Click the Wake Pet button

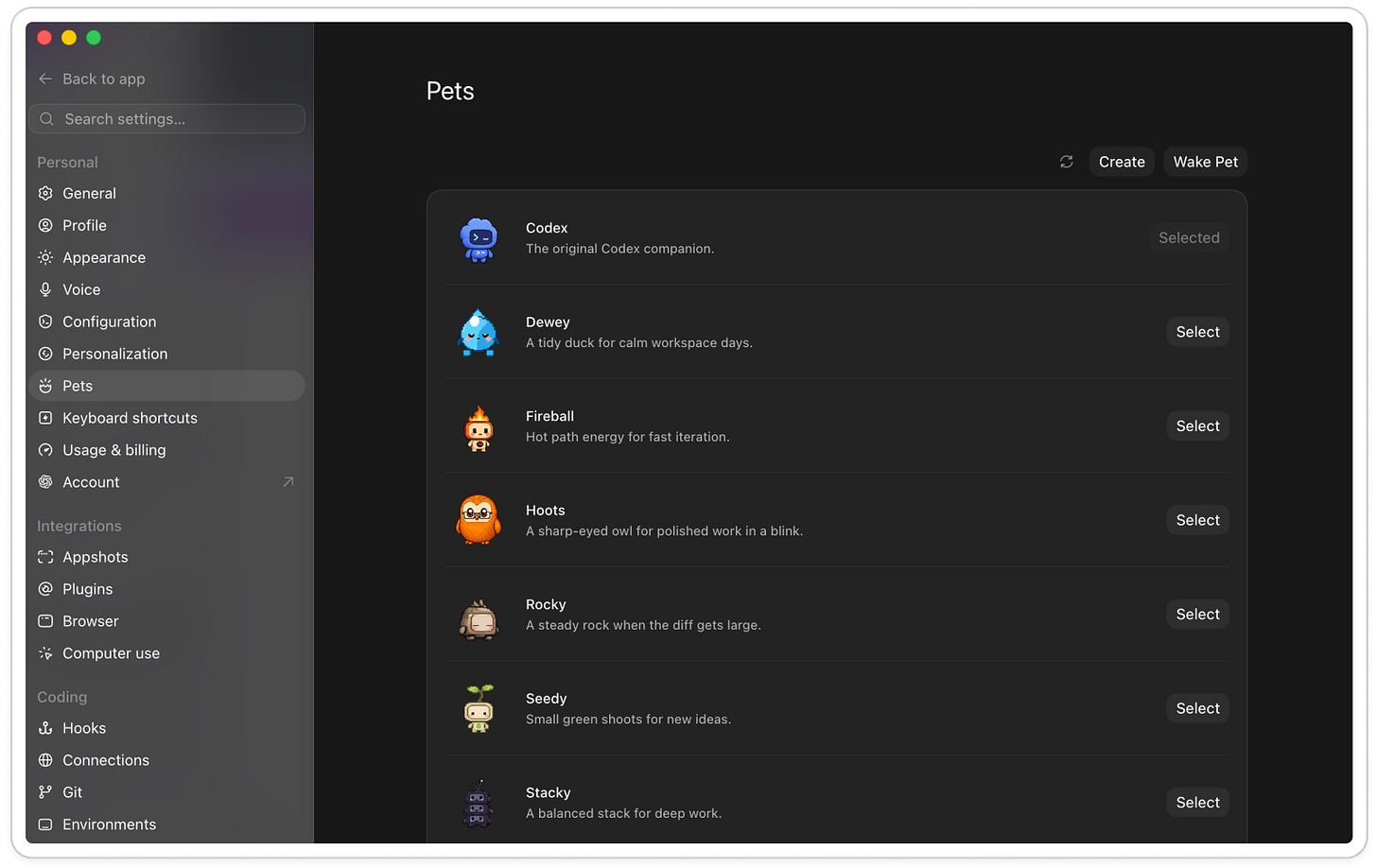[x=1206, y=162]
